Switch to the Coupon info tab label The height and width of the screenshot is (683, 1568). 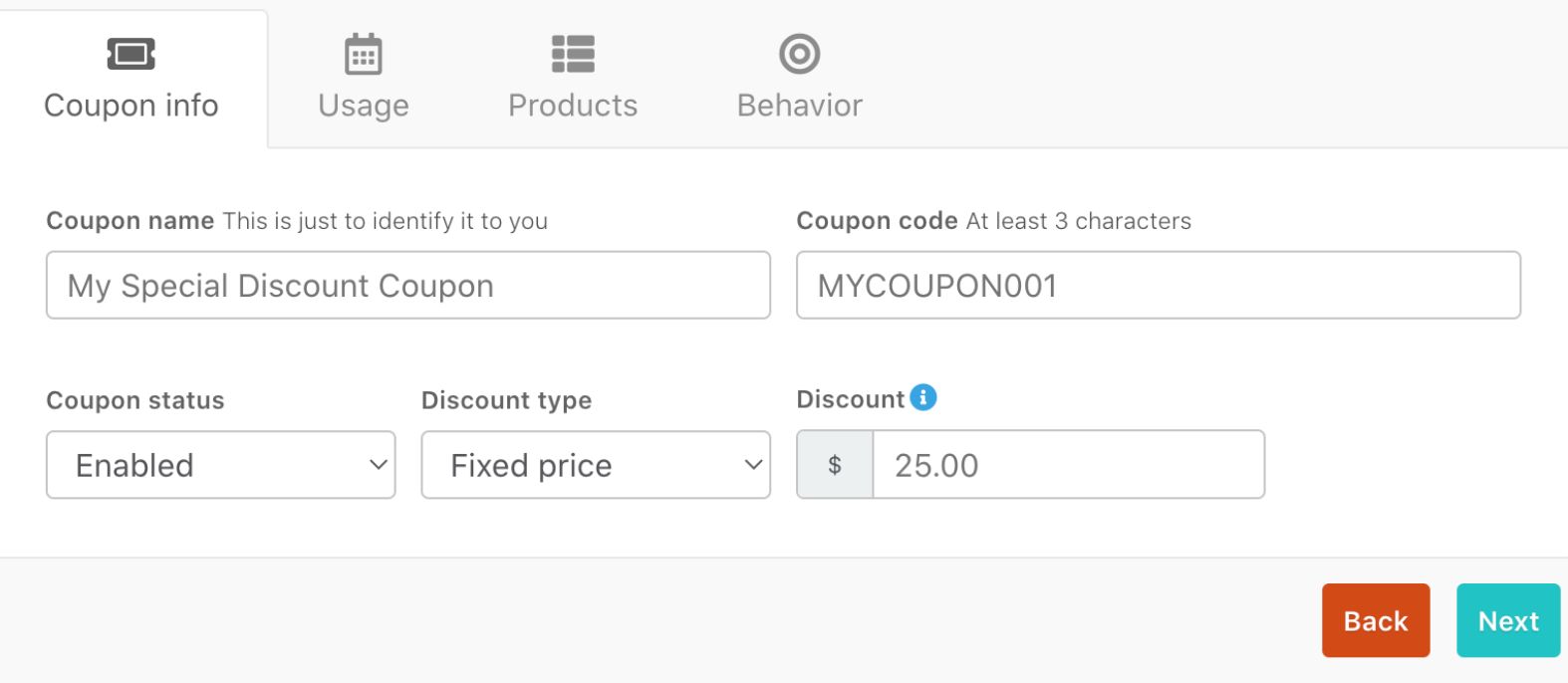coord(131,106)
